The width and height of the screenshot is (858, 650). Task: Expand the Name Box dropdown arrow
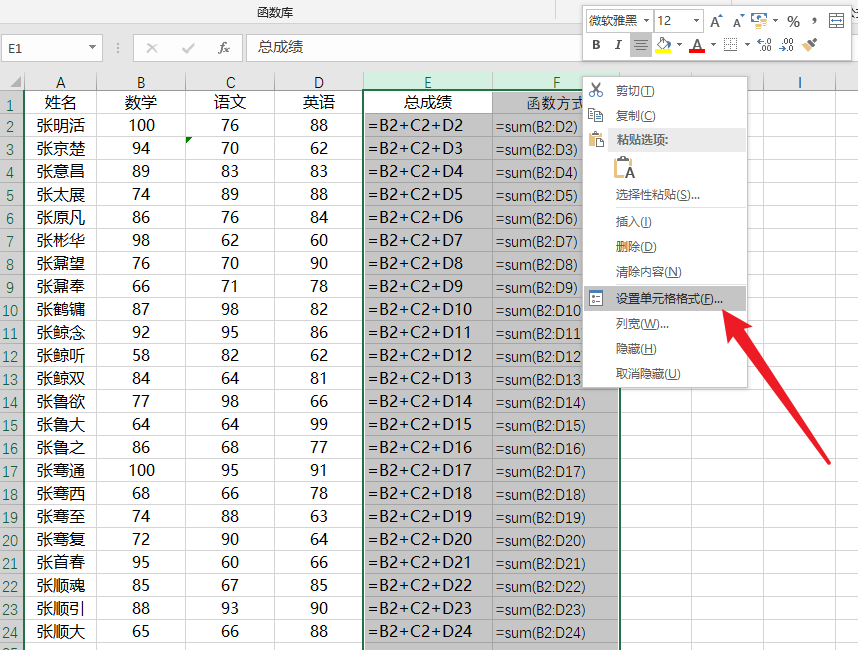click(92, 47)
